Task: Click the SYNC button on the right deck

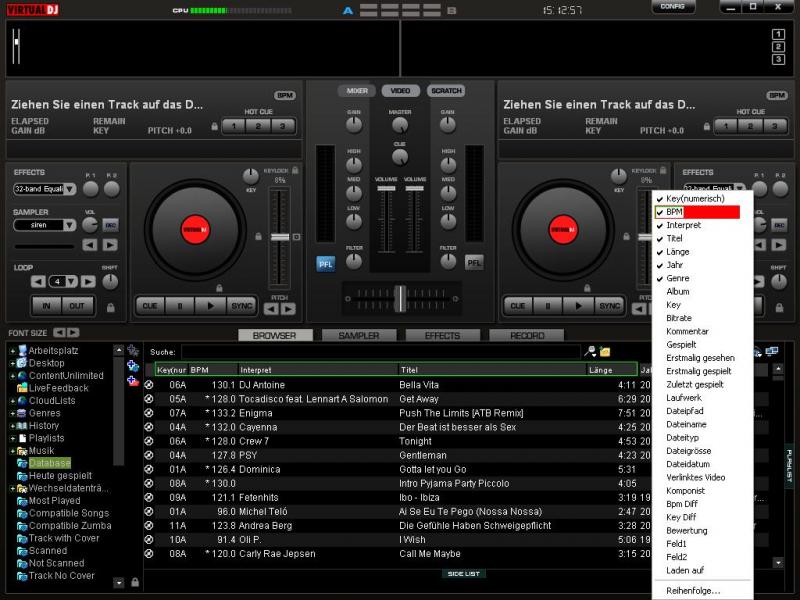Action: tap(609, 306)
